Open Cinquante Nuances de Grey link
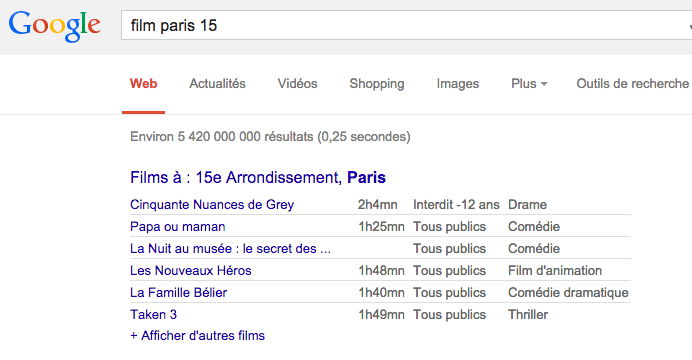692x360 pixels. tap(212, 205)
